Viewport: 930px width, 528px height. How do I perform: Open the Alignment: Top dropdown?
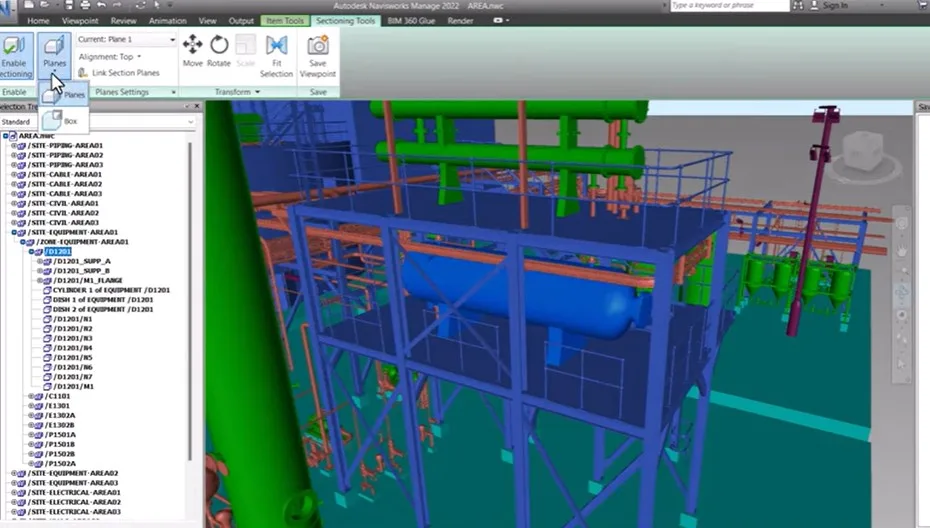(110, 56)
